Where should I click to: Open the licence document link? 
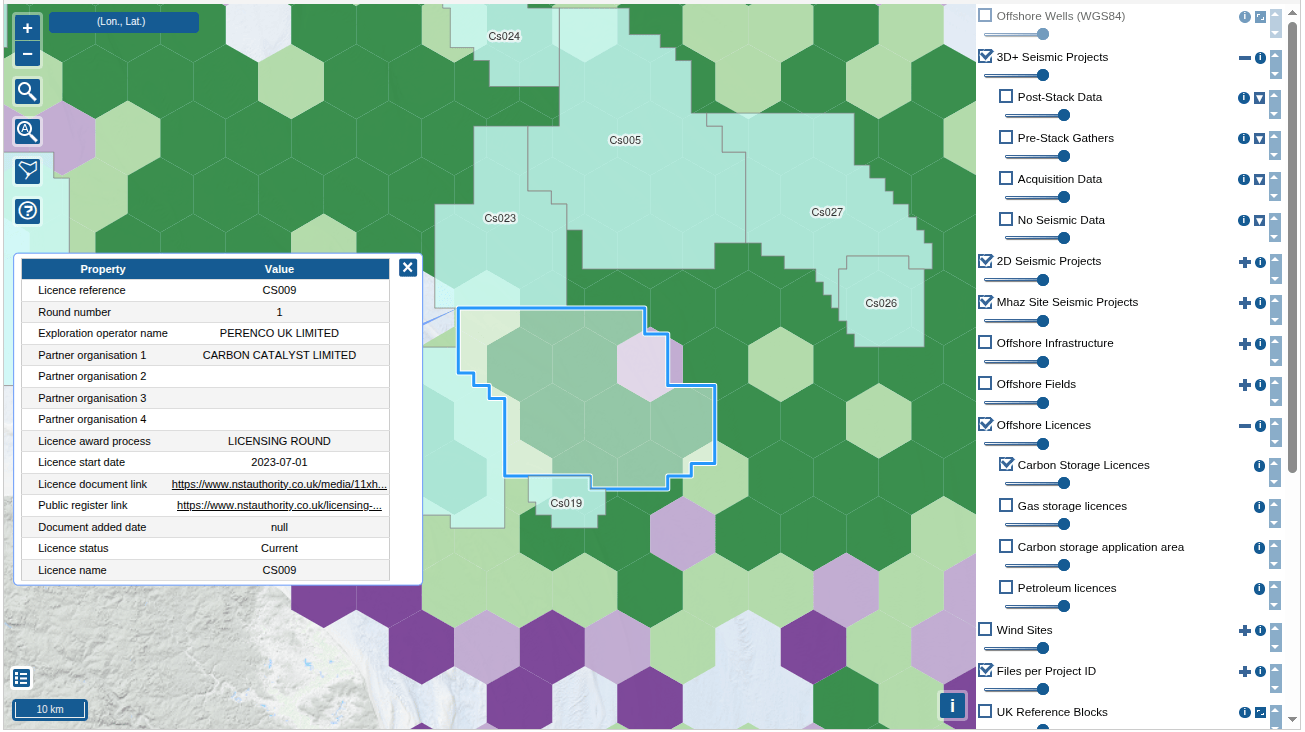tap(279, 485)
